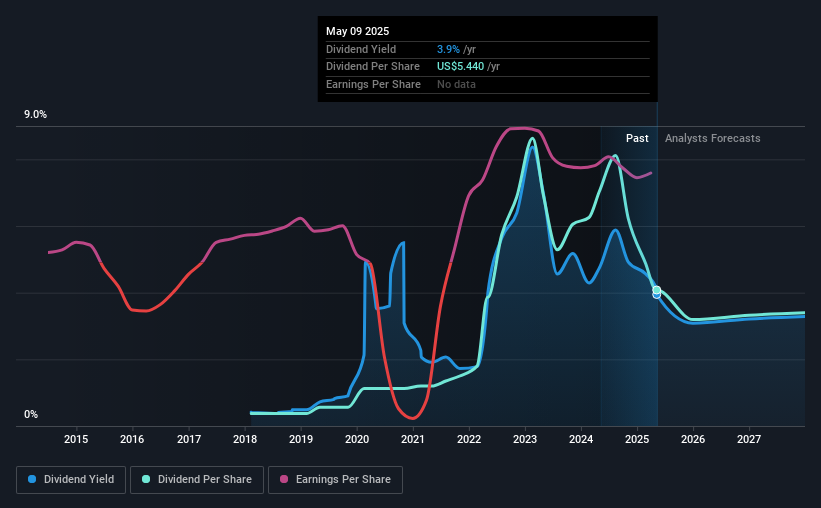The height and width of the screenshot is (508, 821).
Task: Click the 2021 x-axis label
Action: [413, 439]
